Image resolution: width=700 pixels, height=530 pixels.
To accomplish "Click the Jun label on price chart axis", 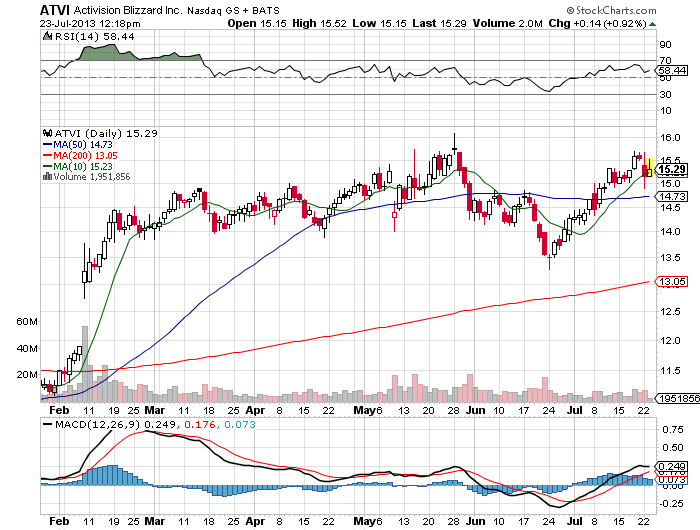I will click(475, 410).
